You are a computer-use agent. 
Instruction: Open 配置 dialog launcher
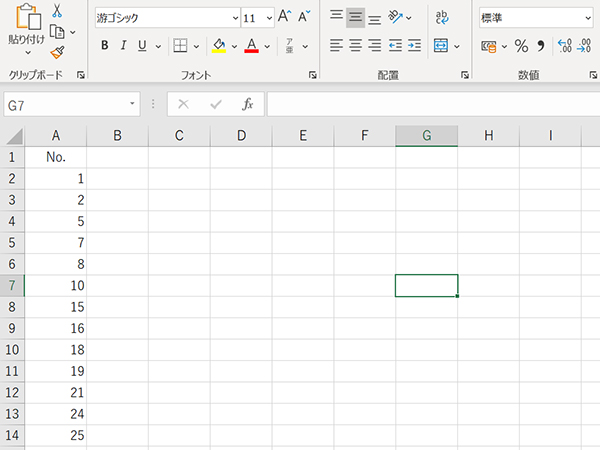(465, 75)
